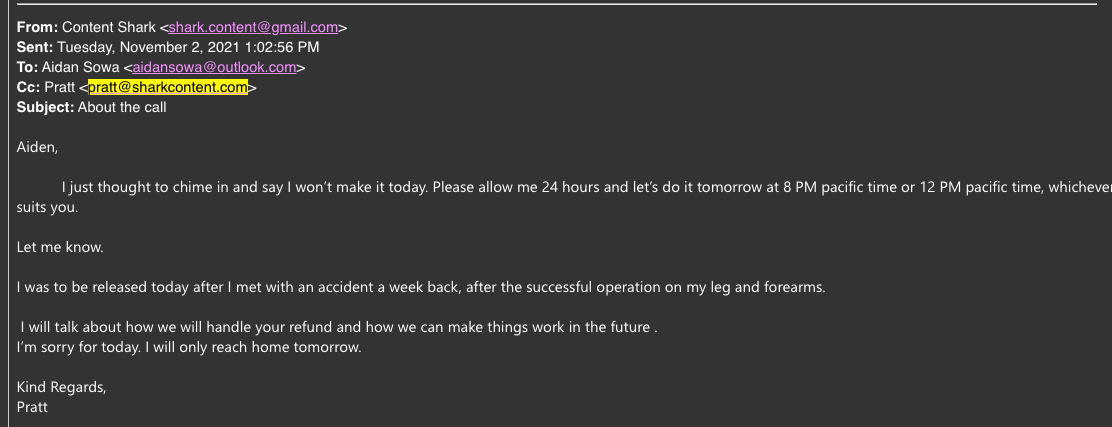Click the sentence about the accident and operation
The height and width of the screenshot is (427, 1112).
pyautogui.click(x=421, y=287)
